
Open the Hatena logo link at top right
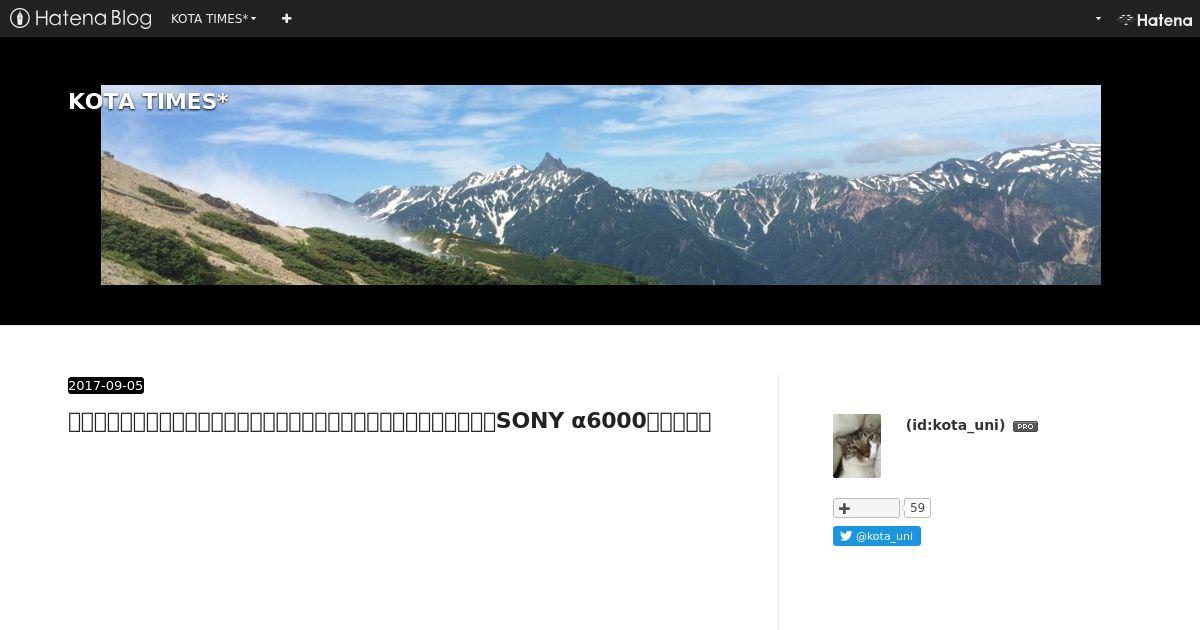tap(1155, 19)
